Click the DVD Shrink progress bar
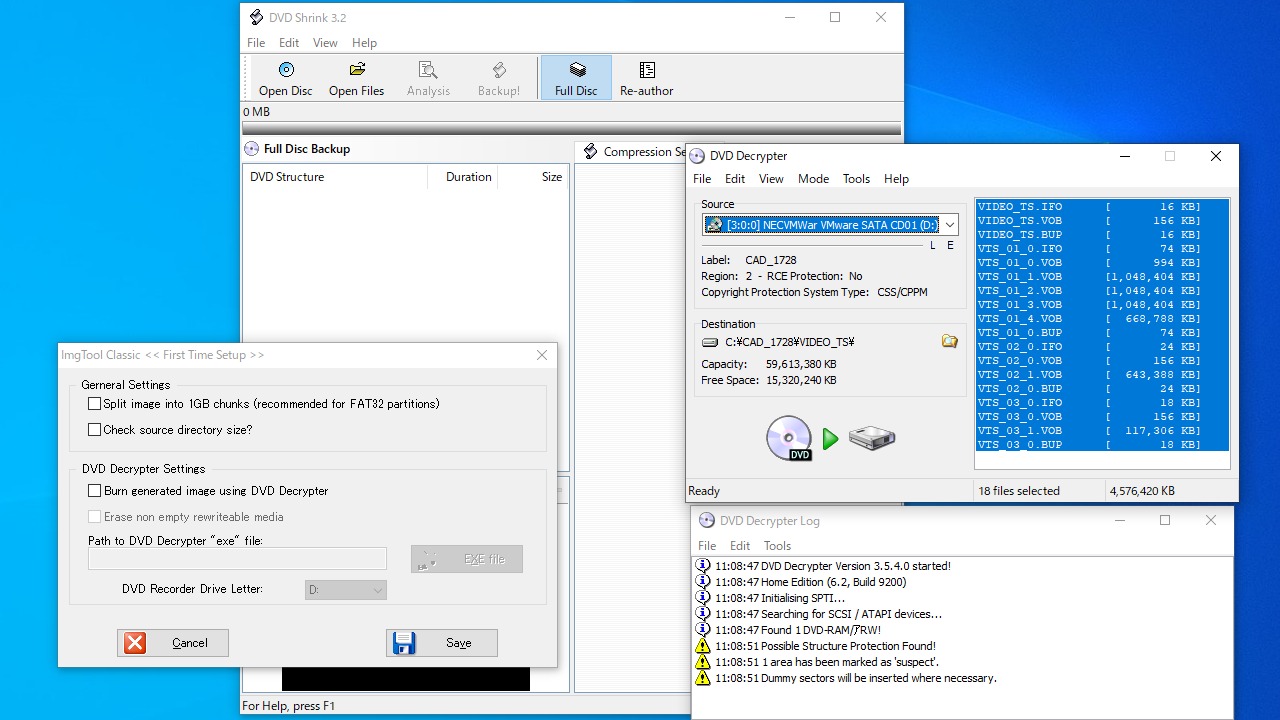The image size is (1280, 720). (x=571, y=129)
